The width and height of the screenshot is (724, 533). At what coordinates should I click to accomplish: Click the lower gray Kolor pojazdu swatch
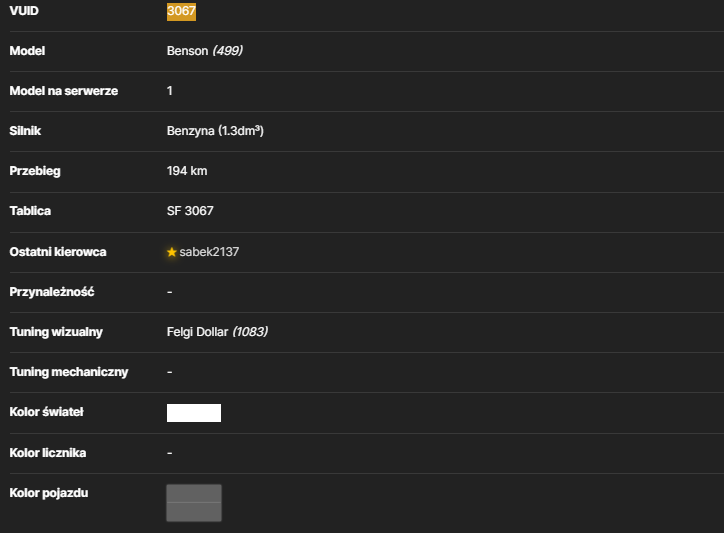(x=194, y=512)
